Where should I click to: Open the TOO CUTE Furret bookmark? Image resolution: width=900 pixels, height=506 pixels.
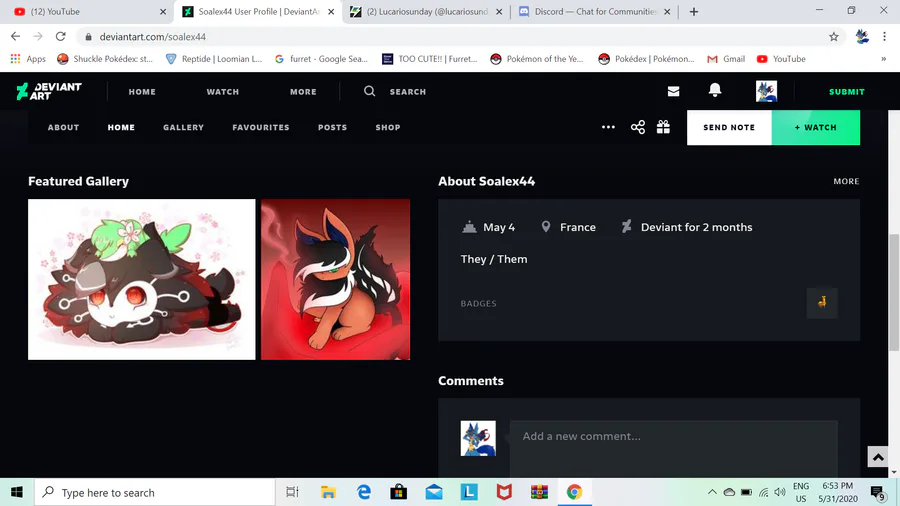tap(429, 59)
